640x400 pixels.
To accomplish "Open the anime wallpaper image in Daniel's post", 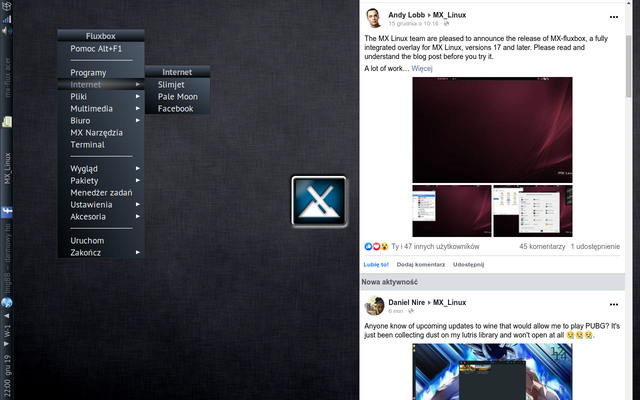I will coord(492,371).
